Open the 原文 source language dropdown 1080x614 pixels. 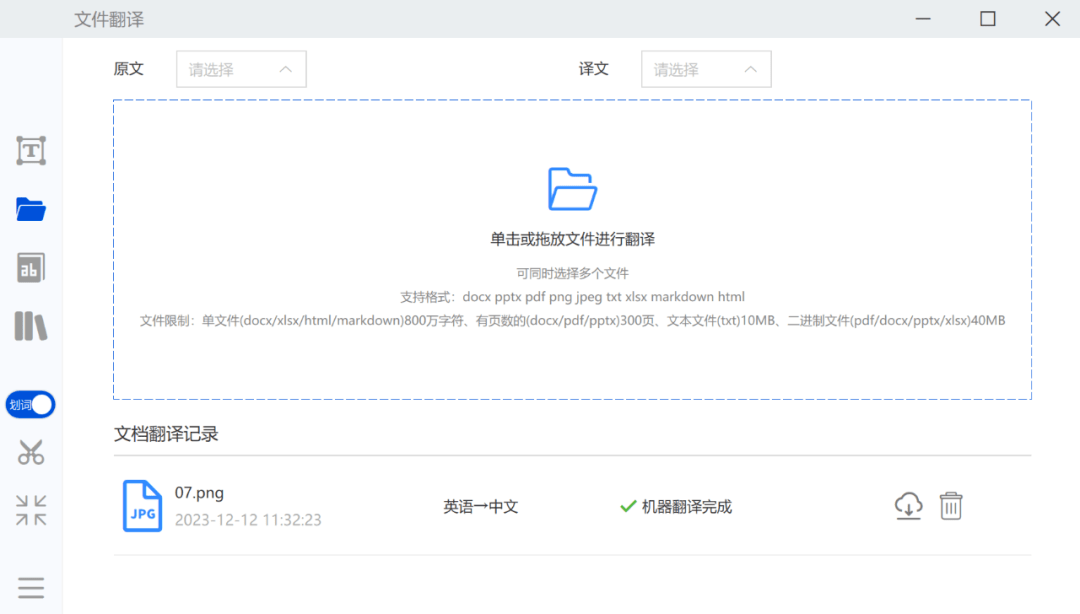[x=241, y=70]
